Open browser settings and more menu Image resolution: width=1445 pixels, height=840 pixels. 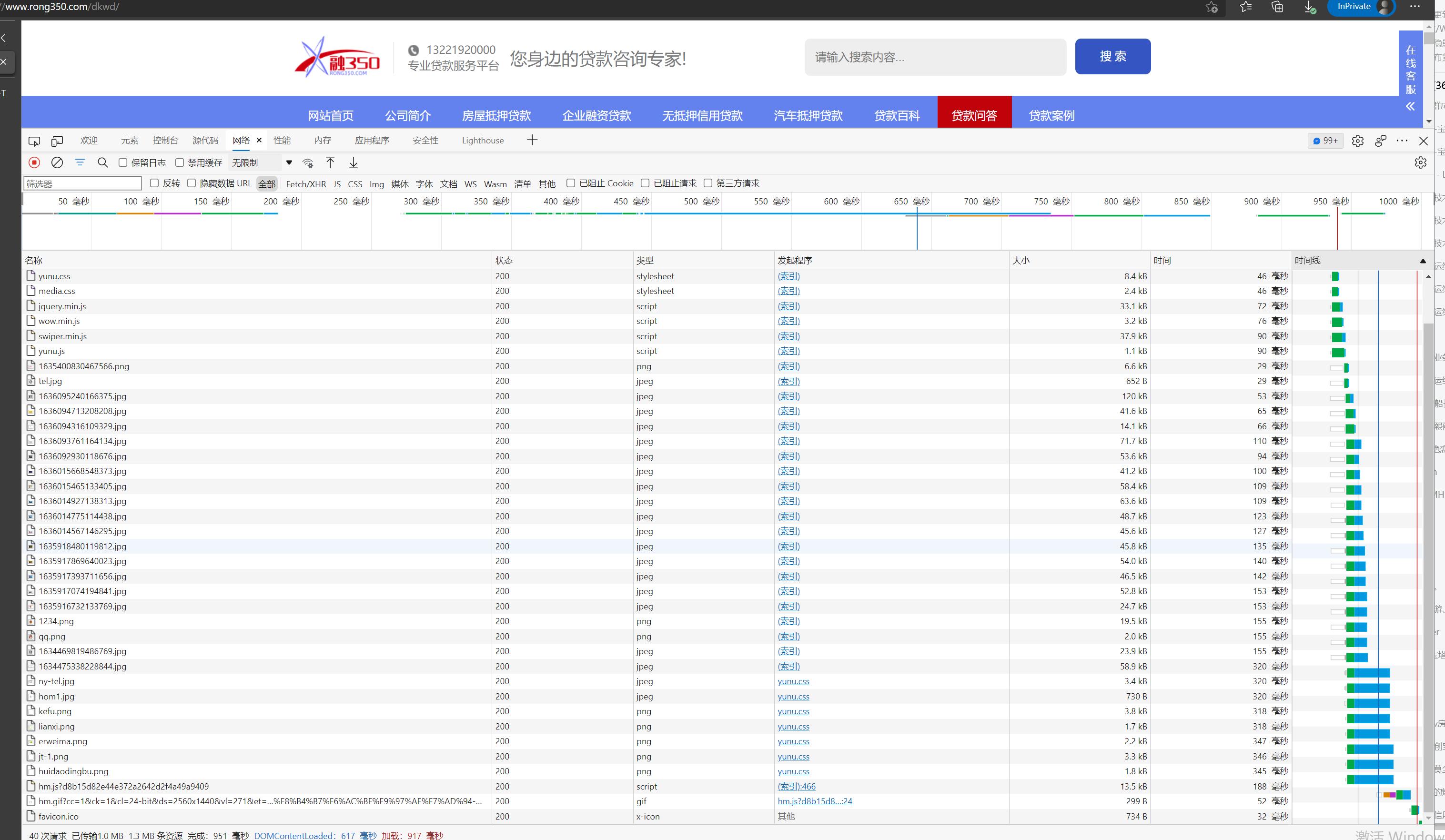click(x=1415, y=7)
